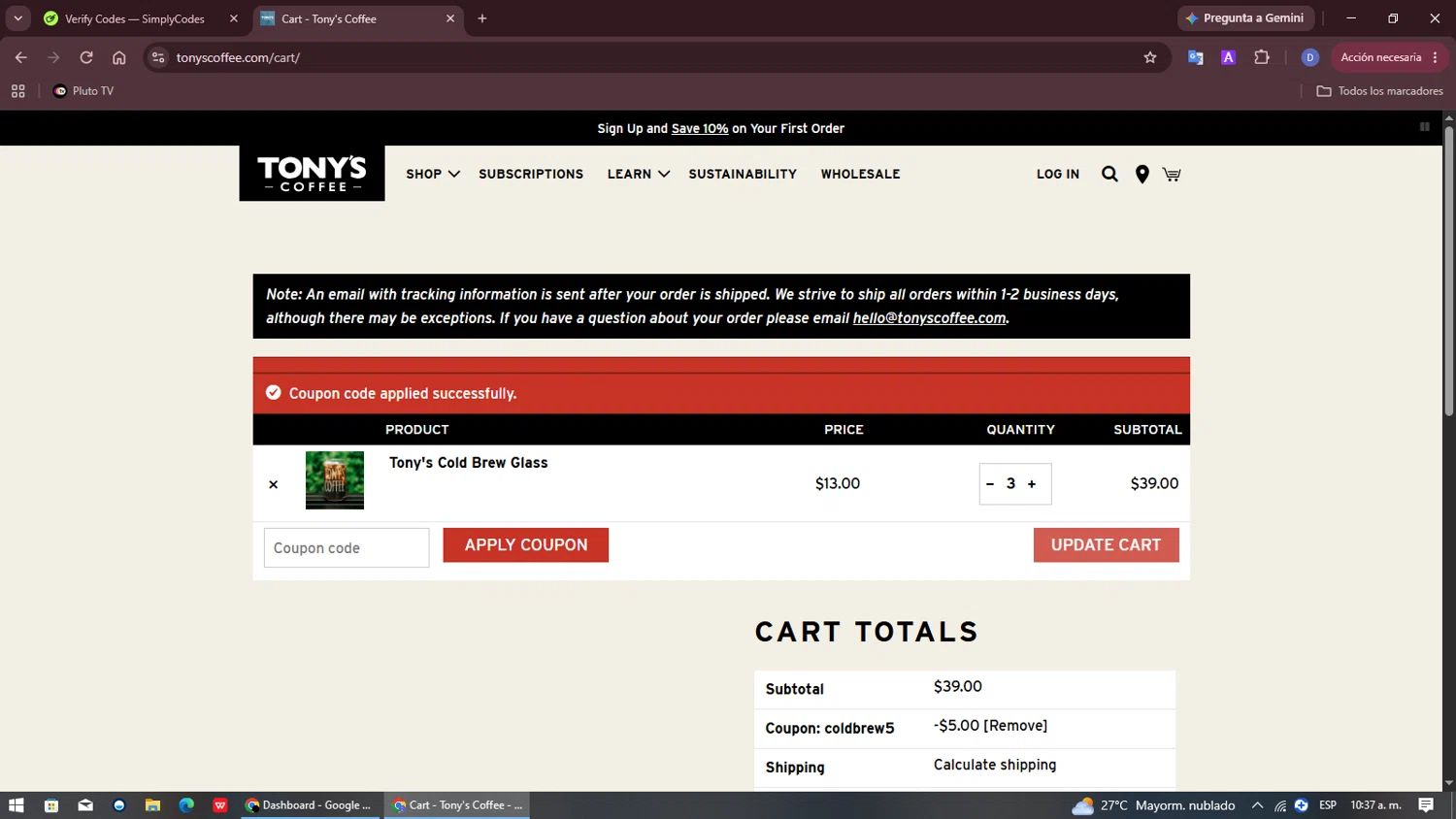Open the purple A extension icon
1456x819 pixels.
tap(1228, 57)
